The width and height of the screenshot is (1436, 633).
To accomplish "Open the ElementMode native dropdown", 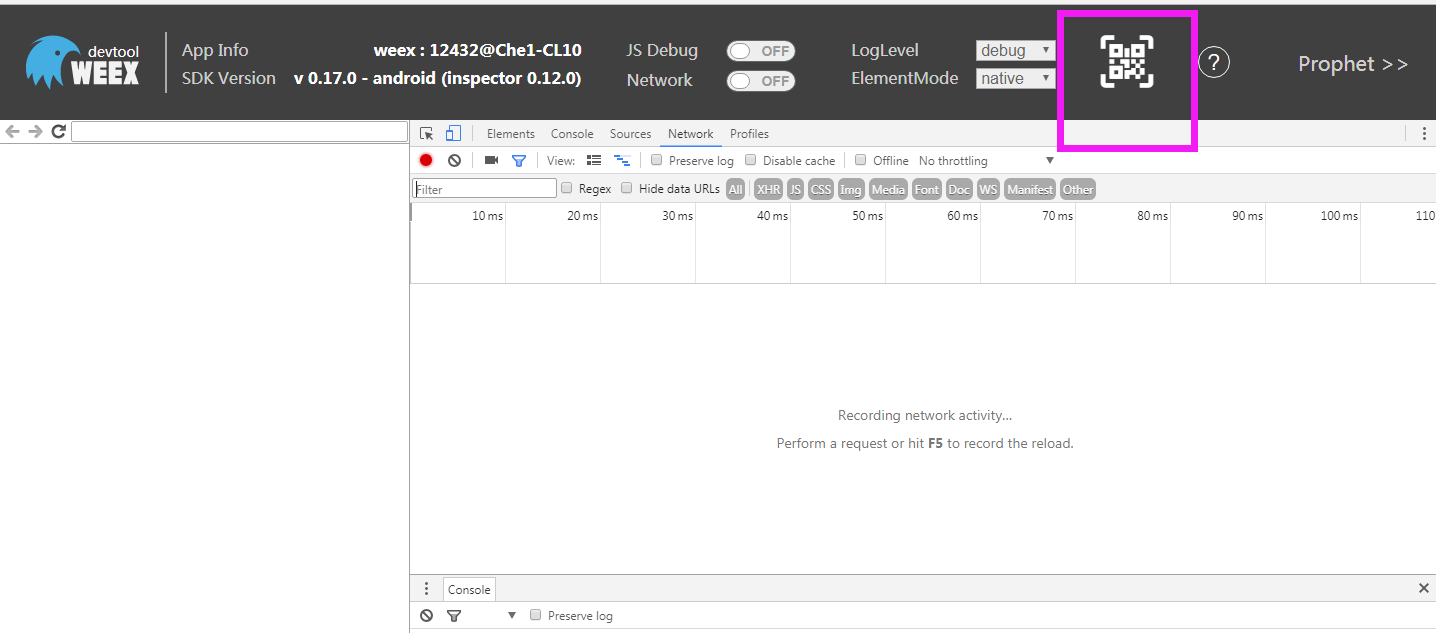I will point(1015,78).
